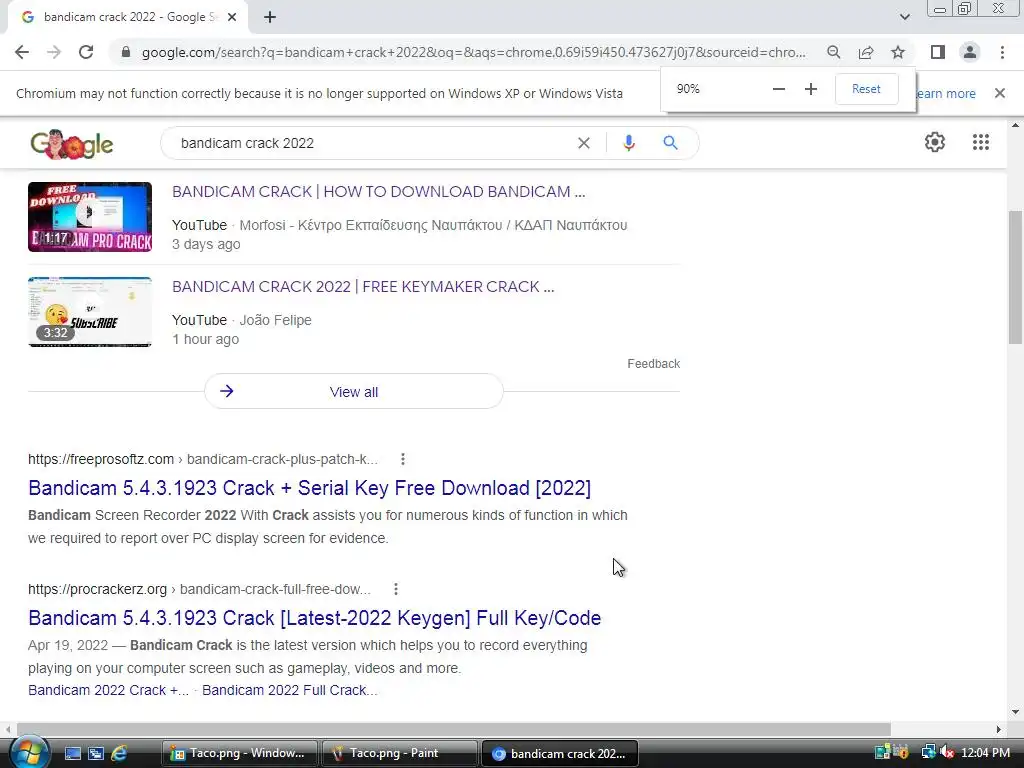Start voice search with microphone icon

point(628,143)
